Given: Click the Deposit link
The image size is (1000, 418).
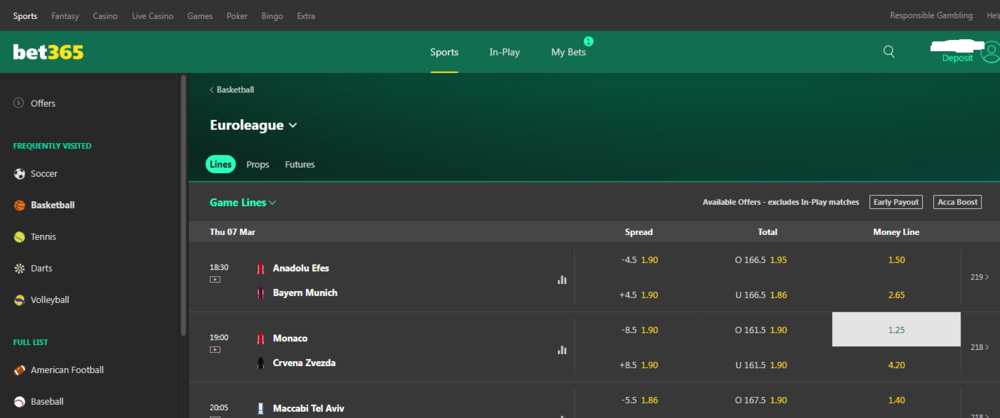Looking at the screenshot, I should pos(958,58).
